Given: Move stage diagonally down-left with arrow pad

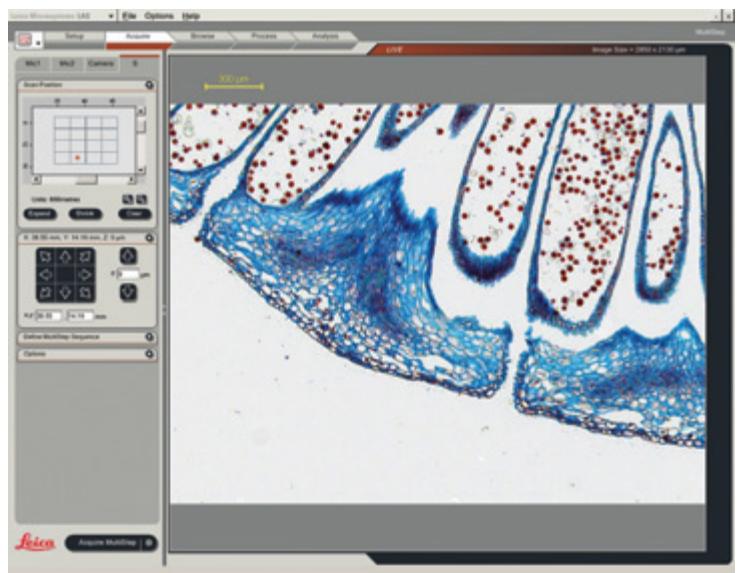Looking at the screenshot, I should (x=46, y=293).
